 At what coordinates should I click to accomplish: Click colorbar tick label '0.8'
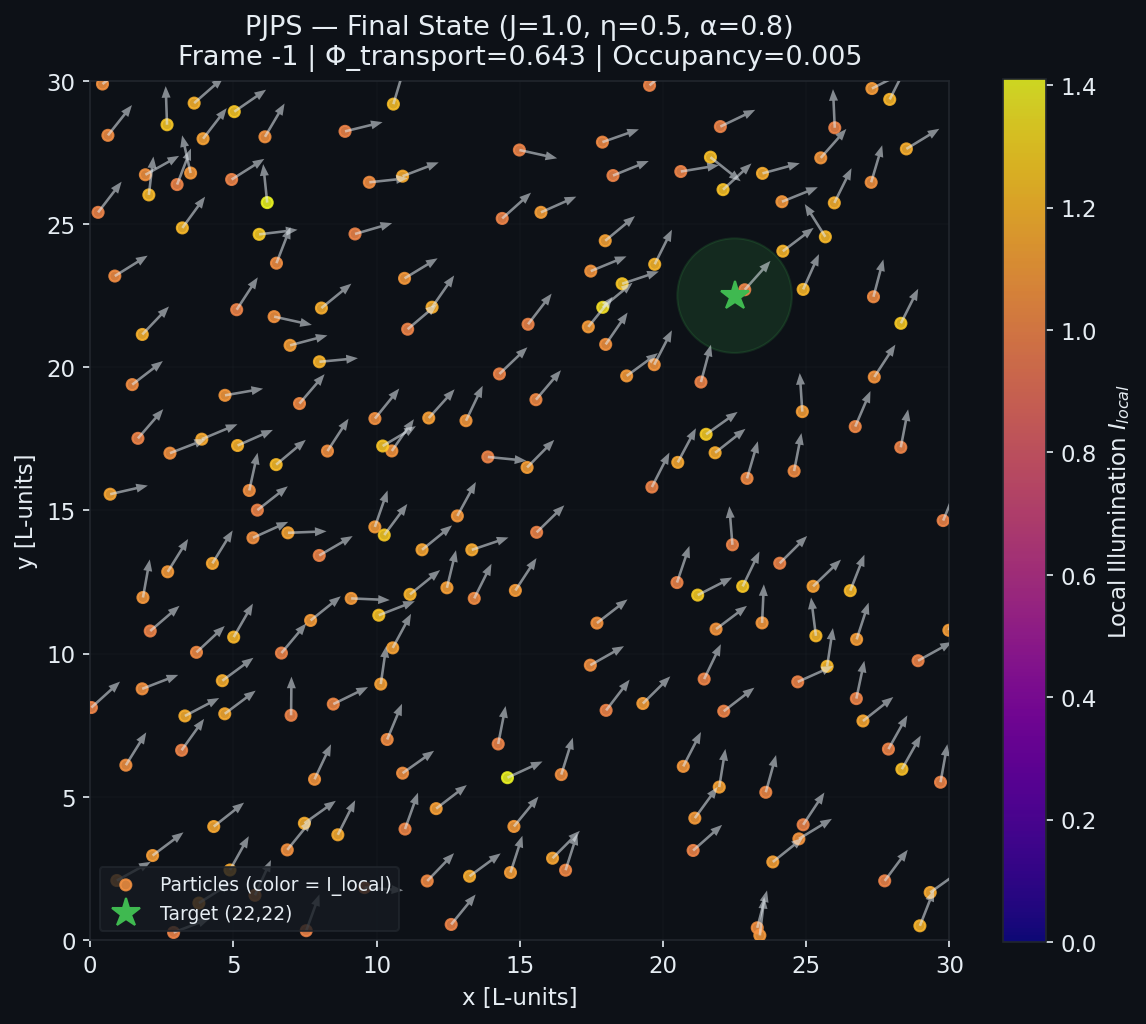[1078, 454]
